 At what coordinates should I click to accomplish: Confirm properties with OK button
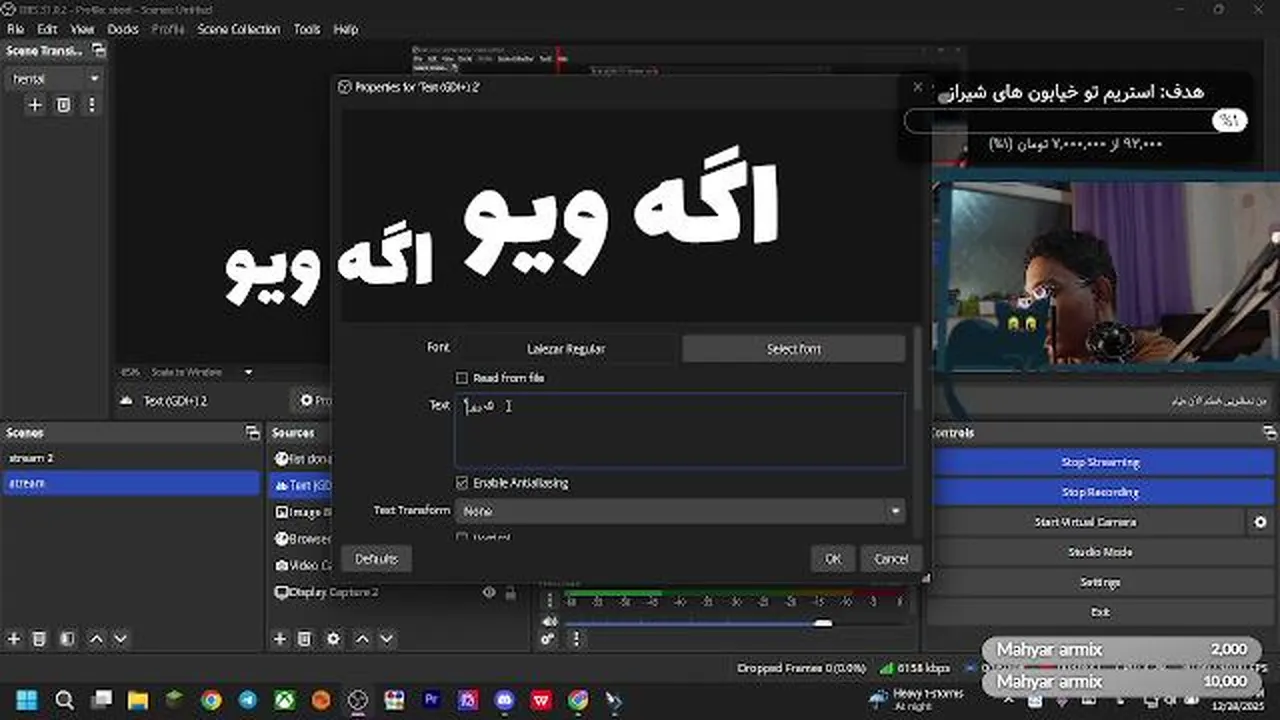point(833,559)
